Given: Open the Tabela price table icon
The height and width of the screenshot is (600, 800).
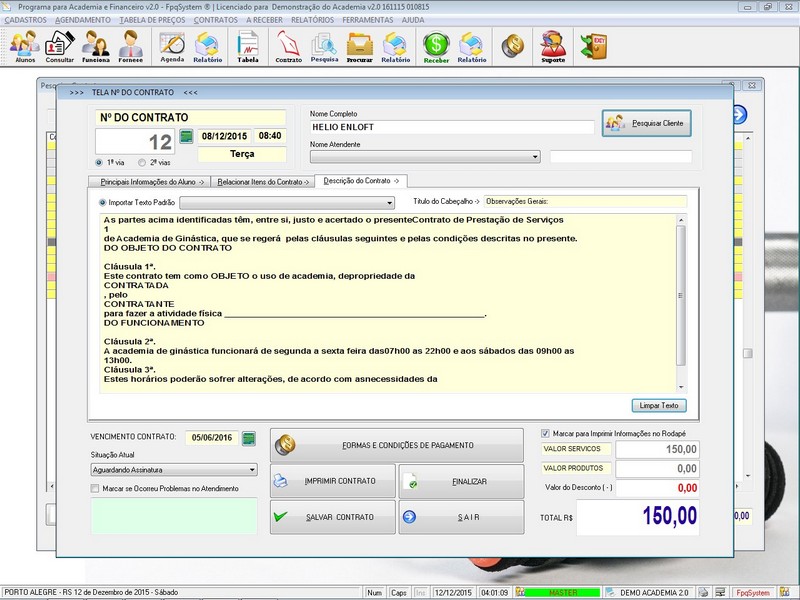Looking at the screenshot, I should [x=248, y=47].
